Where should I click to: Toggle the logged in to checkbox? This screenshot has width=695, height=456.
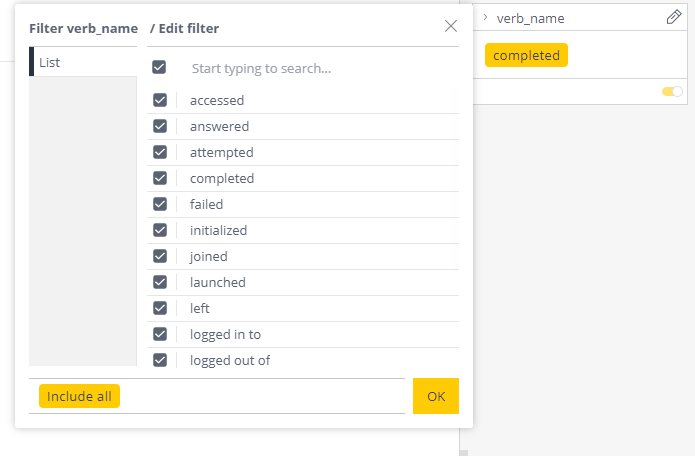(x=160, y=334)
